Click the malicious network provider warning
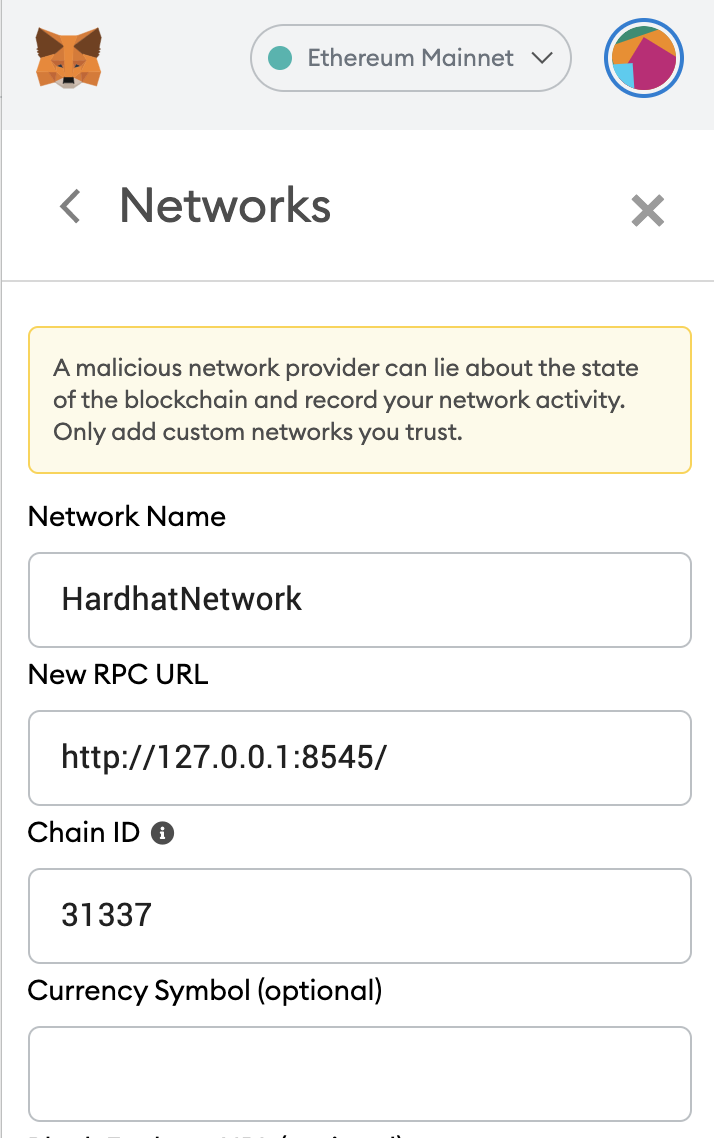The image size is (714, 1138). point(360,400)
